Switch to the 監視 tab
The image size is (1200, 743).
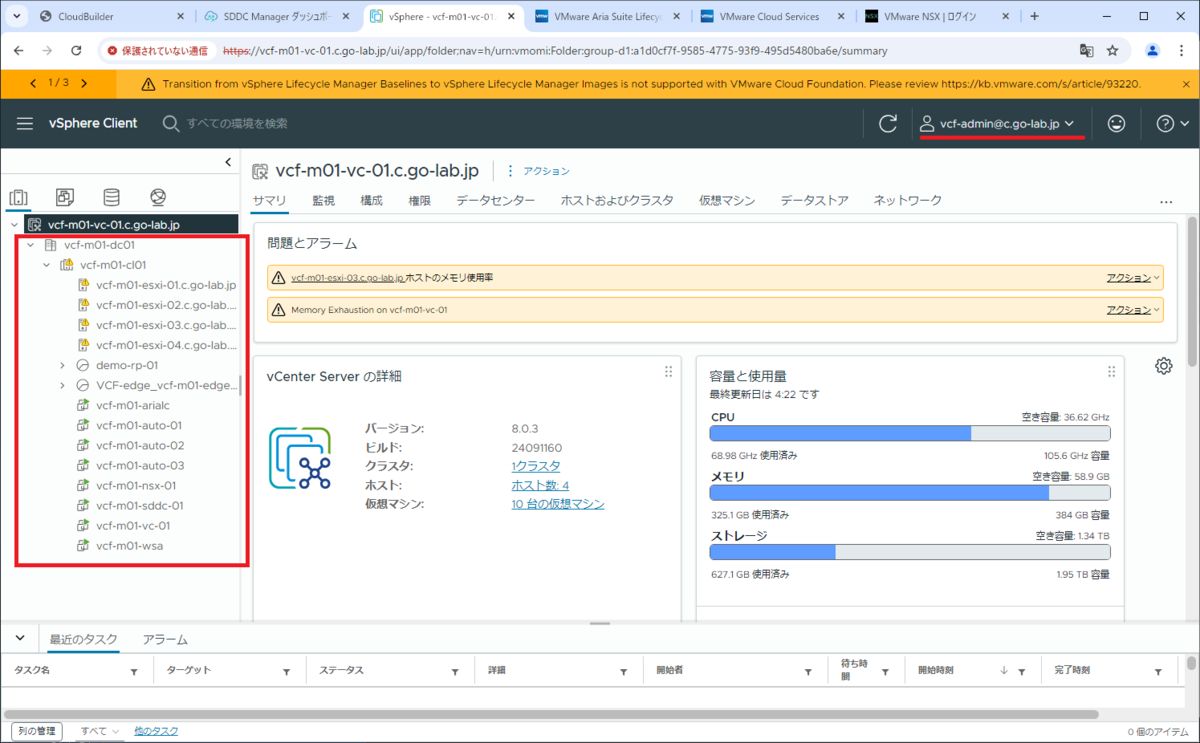323,200
